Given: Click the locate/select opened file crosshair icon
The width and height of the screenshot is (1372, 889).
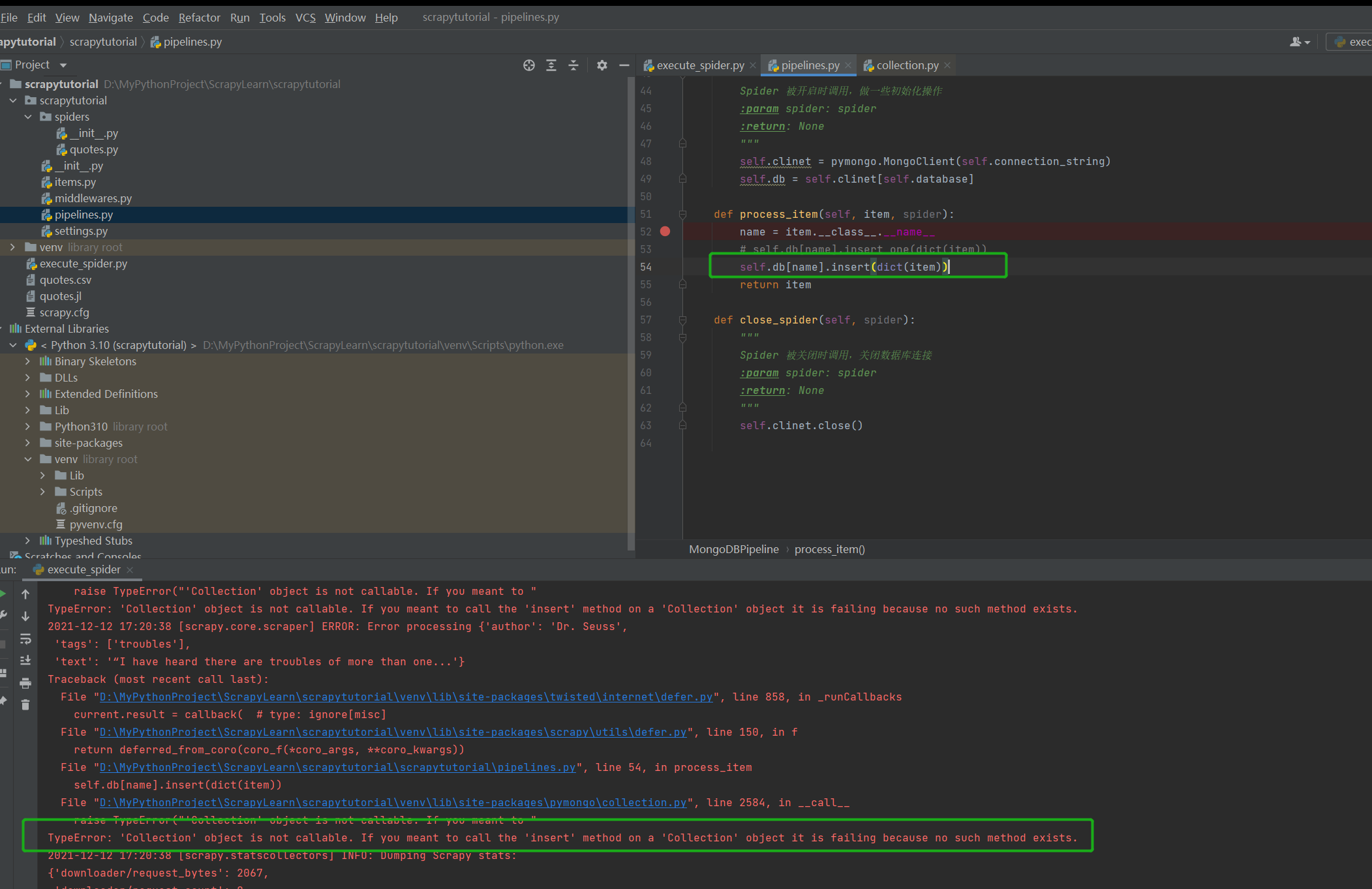Looking at the screenshot, I should [x=528, y=65].
